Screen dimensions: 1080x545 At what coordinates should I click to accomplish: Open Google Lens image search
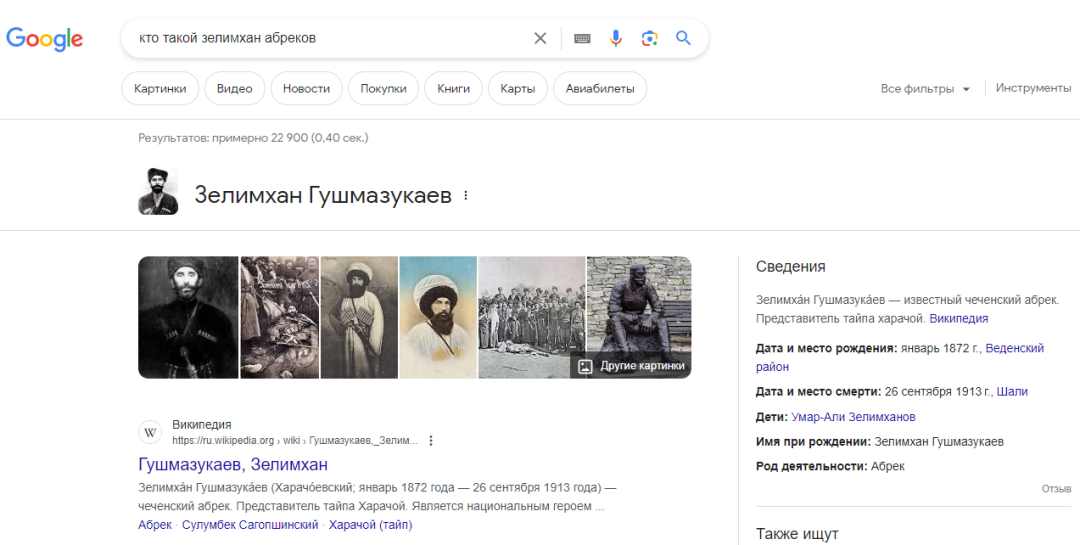point(650,38)
